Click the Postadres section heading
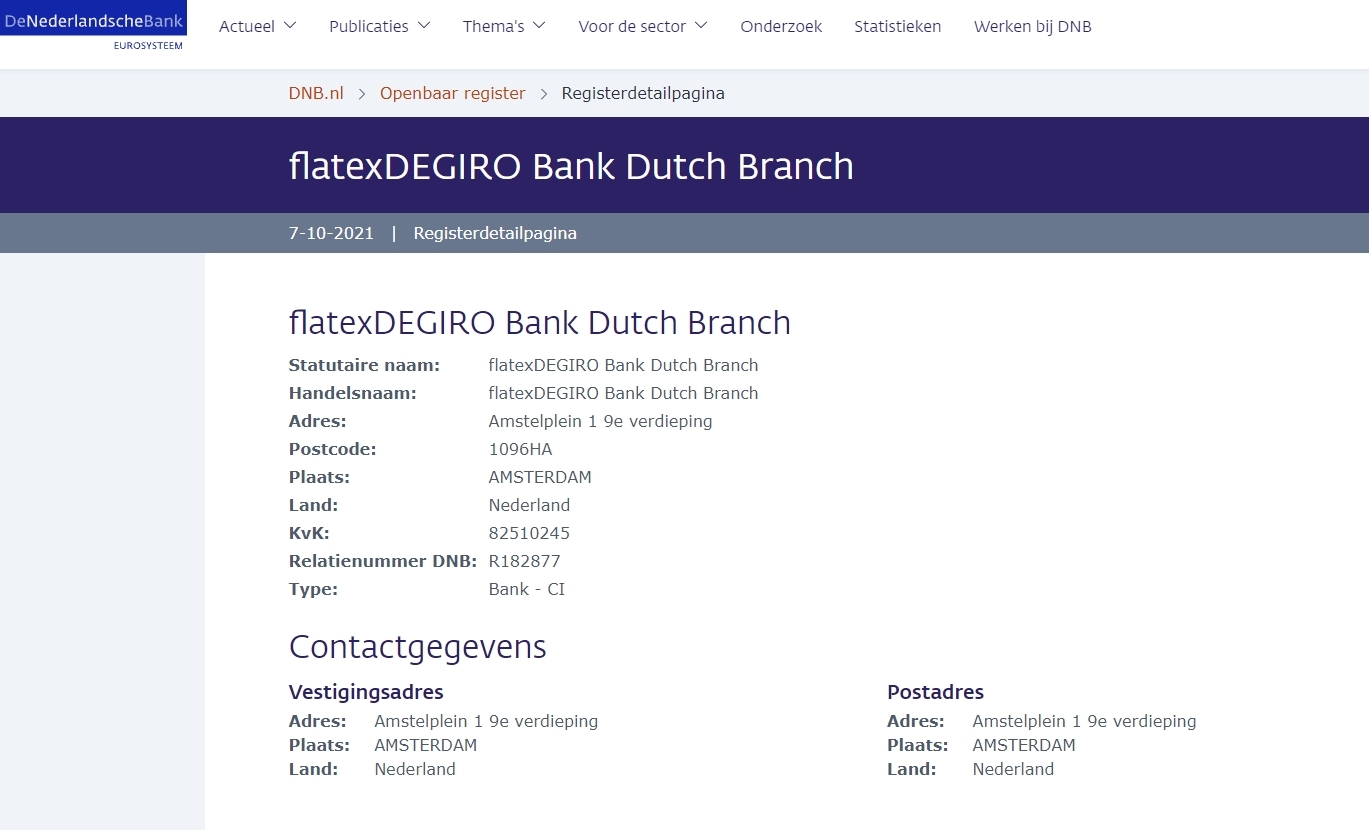Screen dimensions: 1369x830 (935, 692)
